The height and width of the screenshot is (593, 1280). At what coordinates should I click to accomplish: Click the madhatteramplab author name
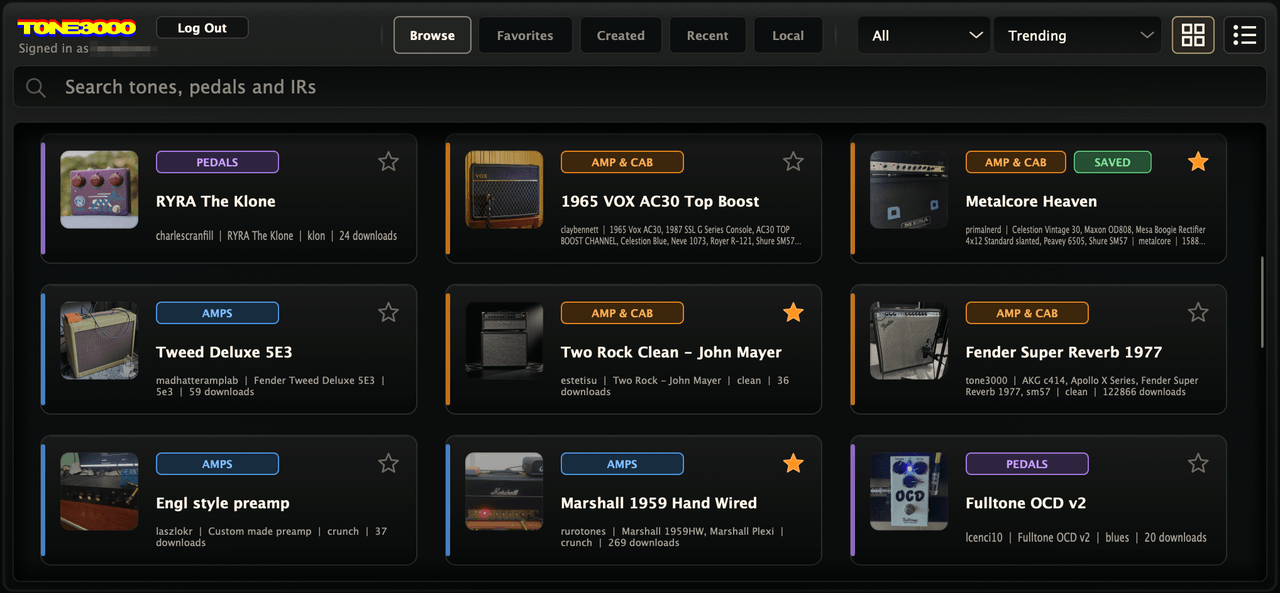[x=197, y=381]
